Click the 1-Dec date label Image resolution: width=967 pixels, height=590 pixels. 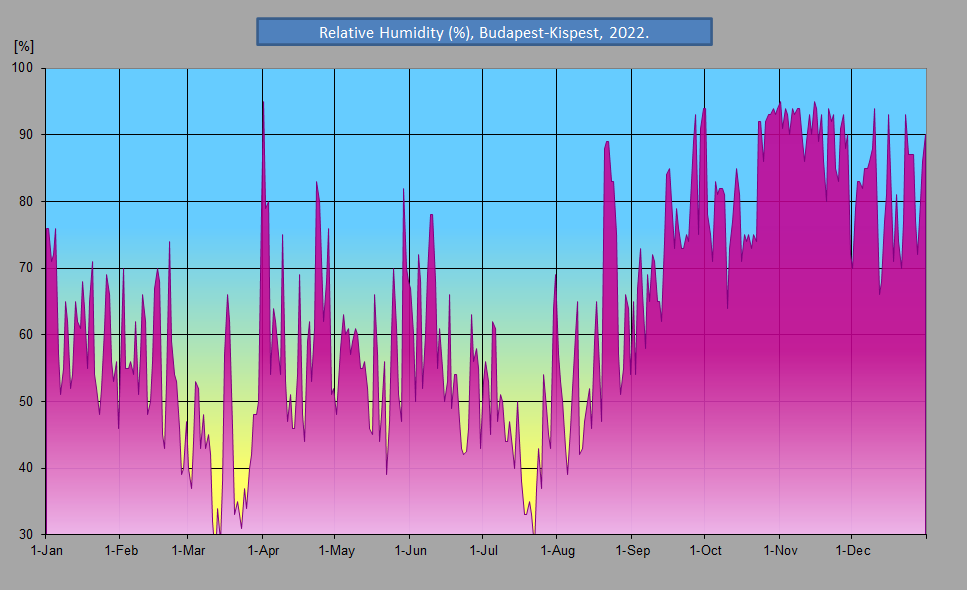tap(851, 551)
